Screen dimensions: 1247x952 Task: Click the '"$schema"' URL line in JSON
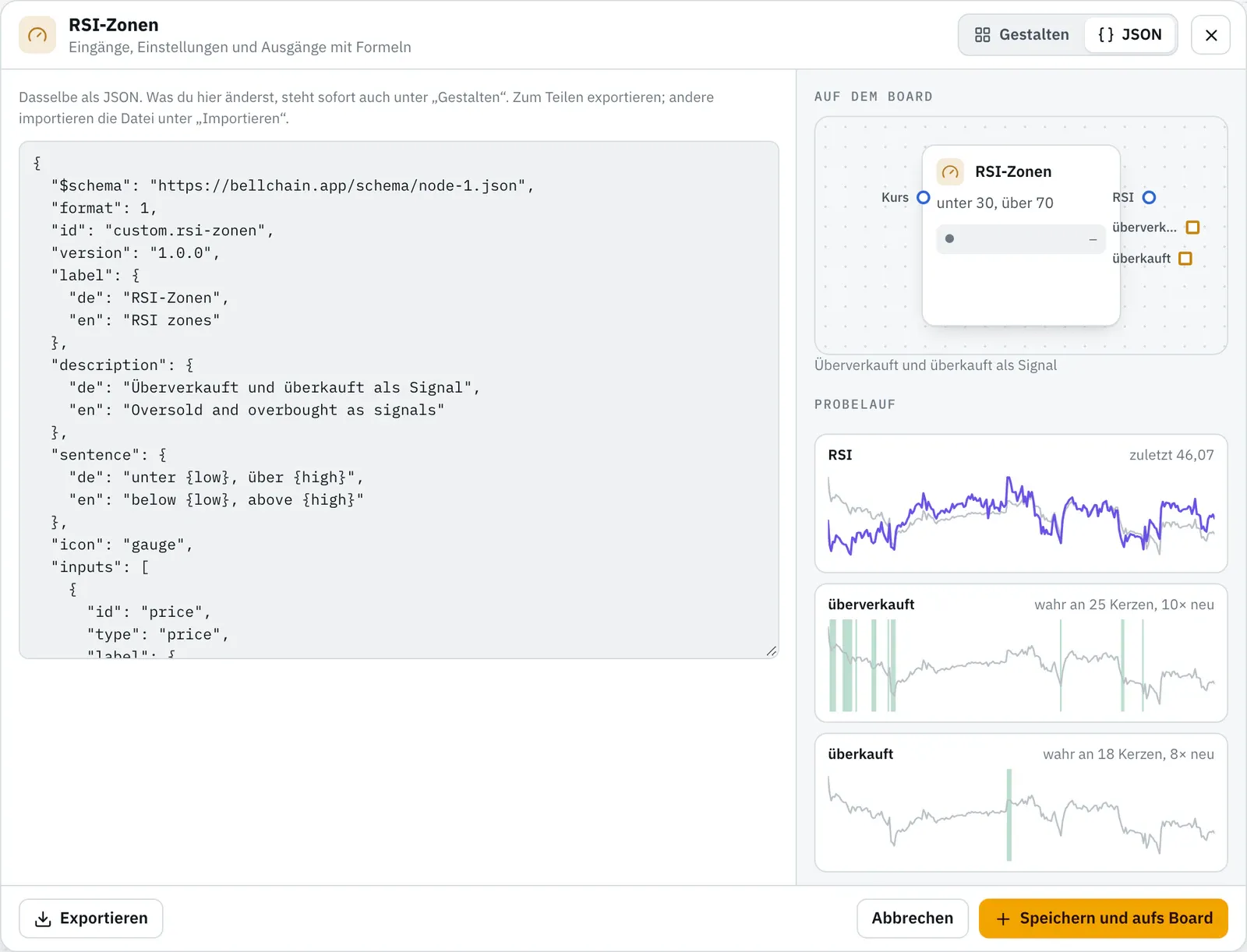[292, 185]
